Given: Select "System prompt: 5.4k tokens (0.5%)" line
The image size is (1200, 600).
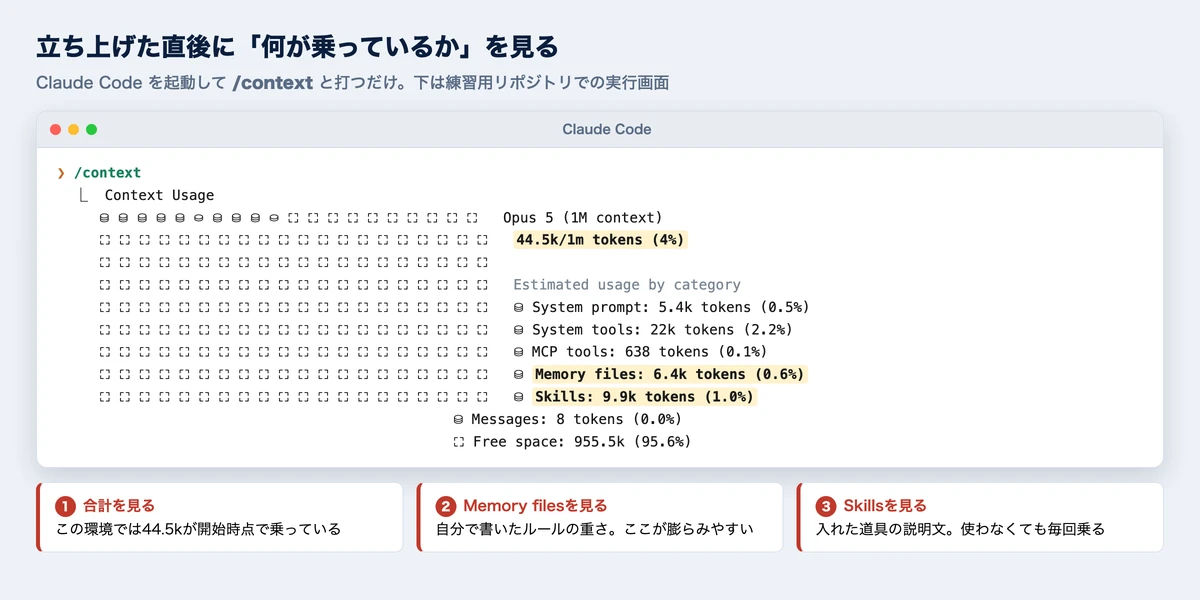Looking at the screenshot, I should pos(670,307).
